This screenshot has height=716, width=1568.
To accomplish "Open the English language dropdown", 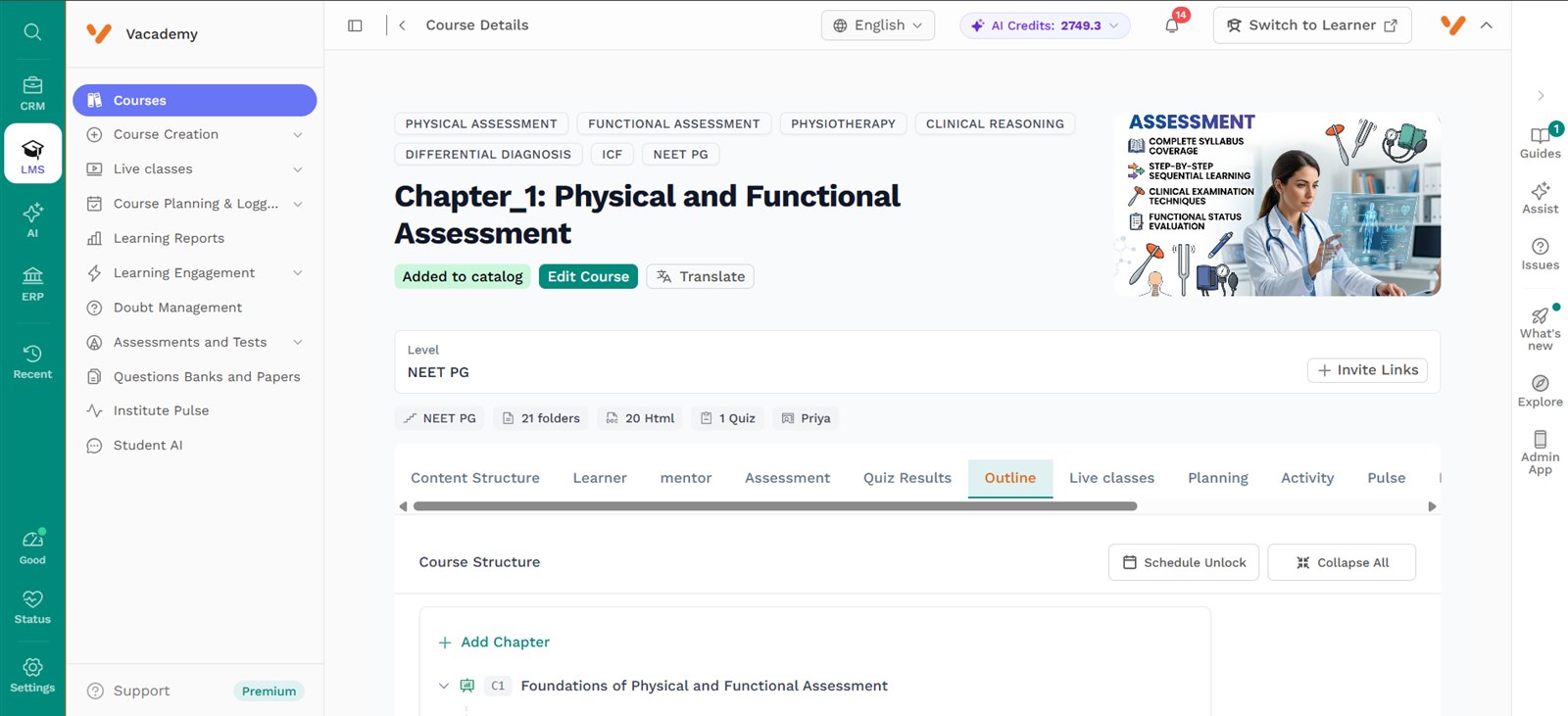I will (x=877, y=25).
